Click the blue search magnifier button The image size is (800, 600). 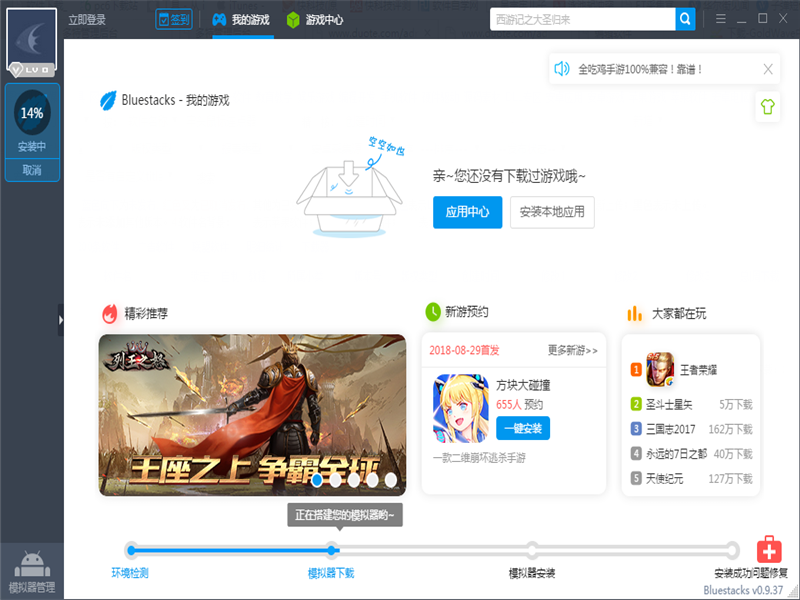click(x=685, y=19)
